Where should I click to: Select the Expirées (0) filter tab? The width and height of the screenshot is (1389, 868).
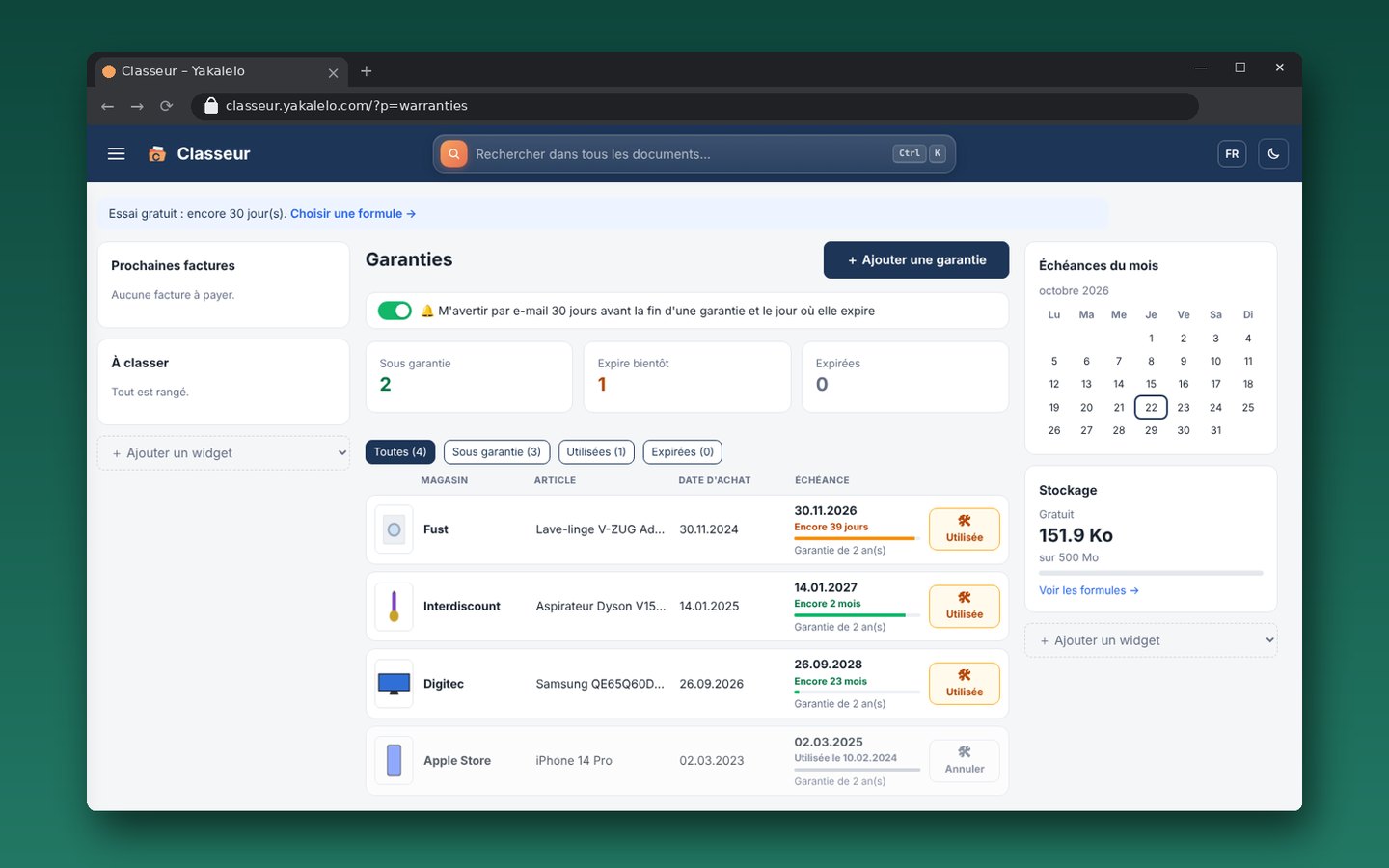pos(683,452)
